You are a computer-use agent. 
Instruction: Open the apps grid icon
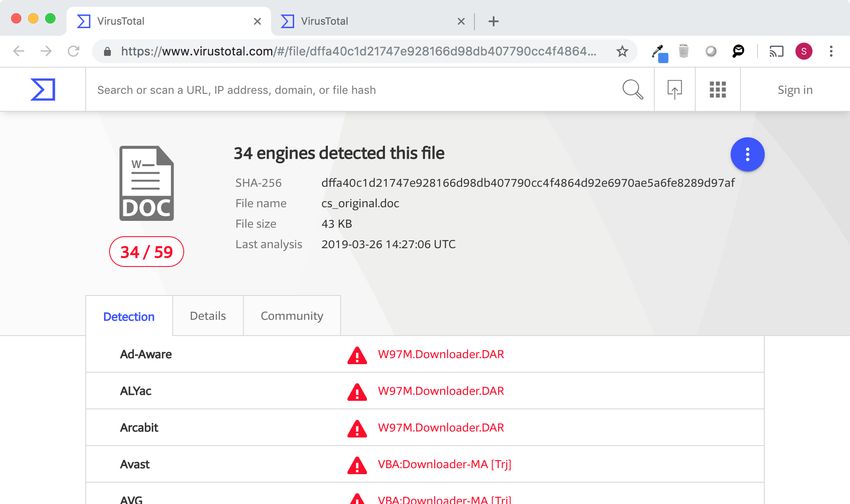(718, 89)
